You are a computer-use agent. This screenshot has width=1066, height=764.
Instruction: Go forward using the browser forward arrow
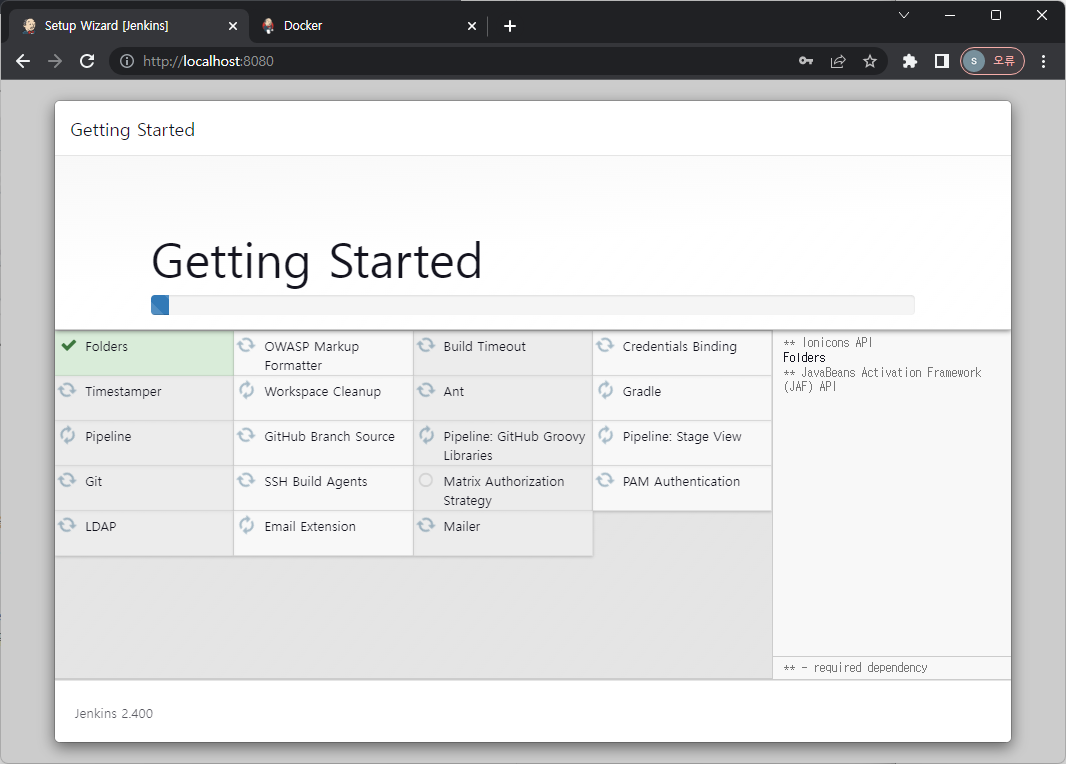tap(55, 61)
